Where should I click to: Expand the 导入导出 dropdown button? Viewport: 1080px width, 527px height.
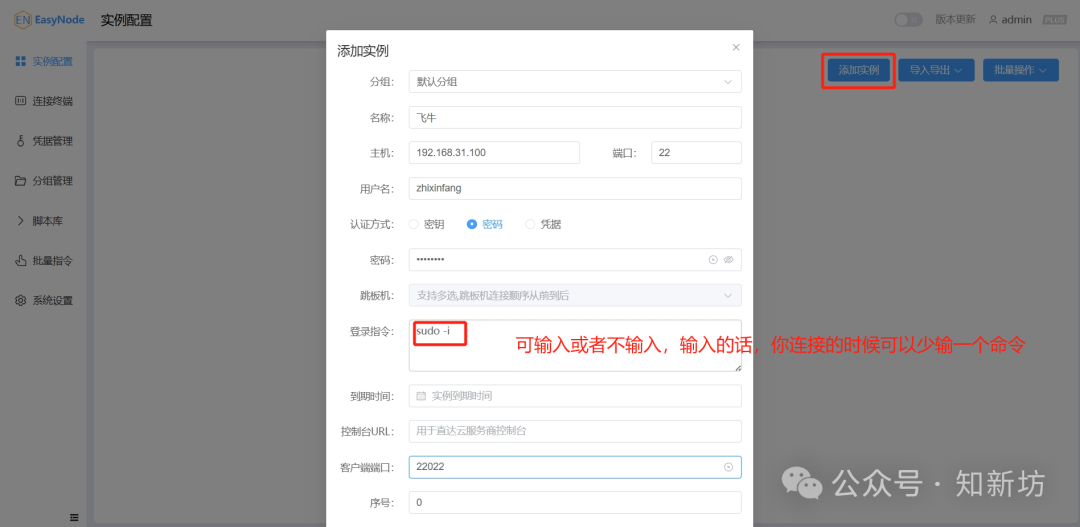tap(936, 70)
